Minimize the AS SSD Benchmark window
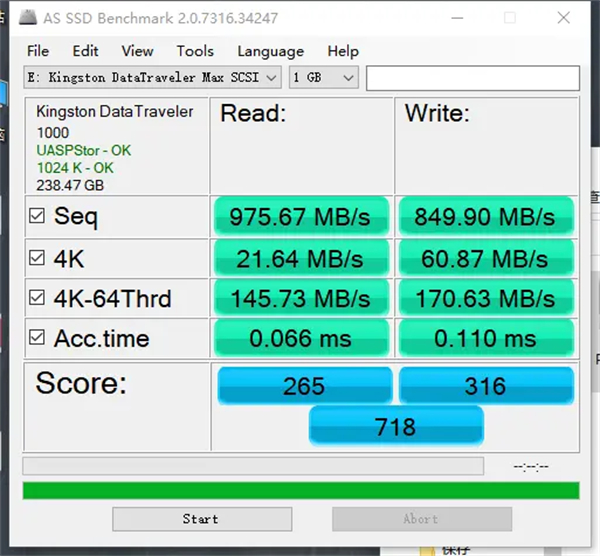Viewport: 600px width, 556px height. click(457, 18)
